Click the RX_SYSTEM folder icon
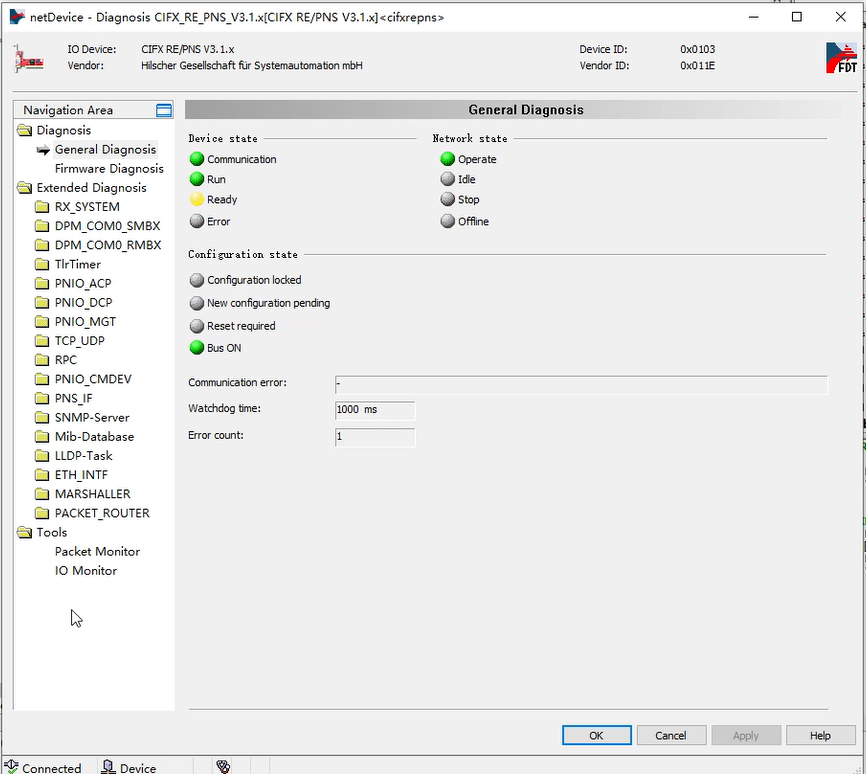 point(42,207)
